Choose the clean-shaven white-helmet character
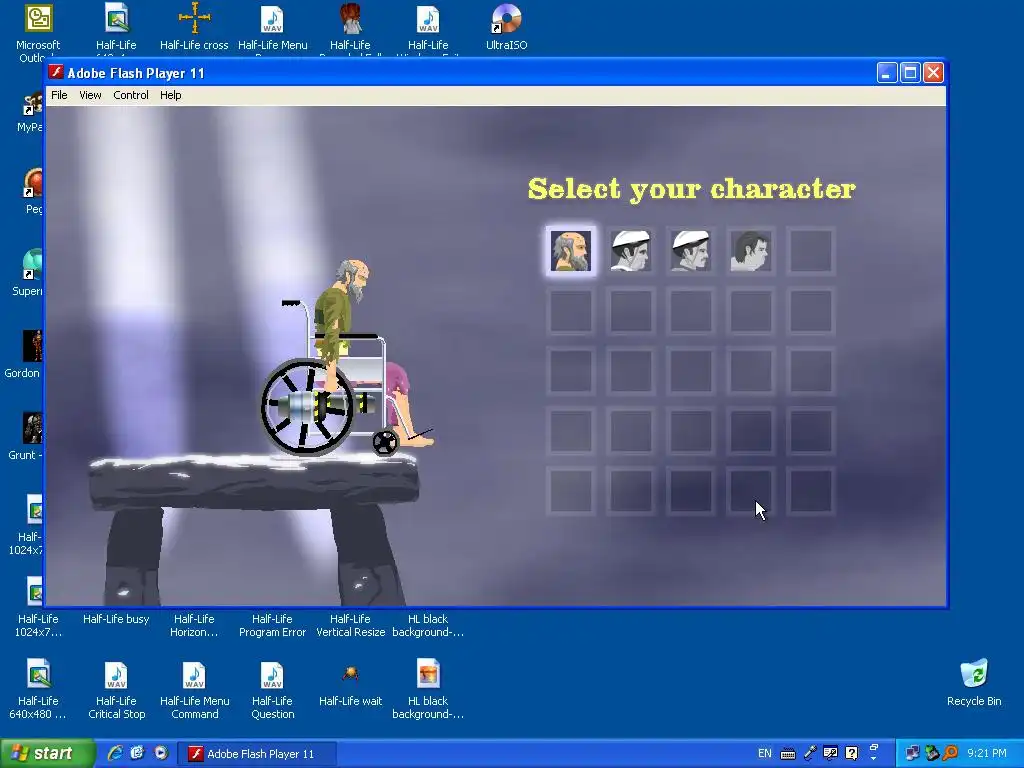This screenshot has width=1024, height=768. pos(631,251)
